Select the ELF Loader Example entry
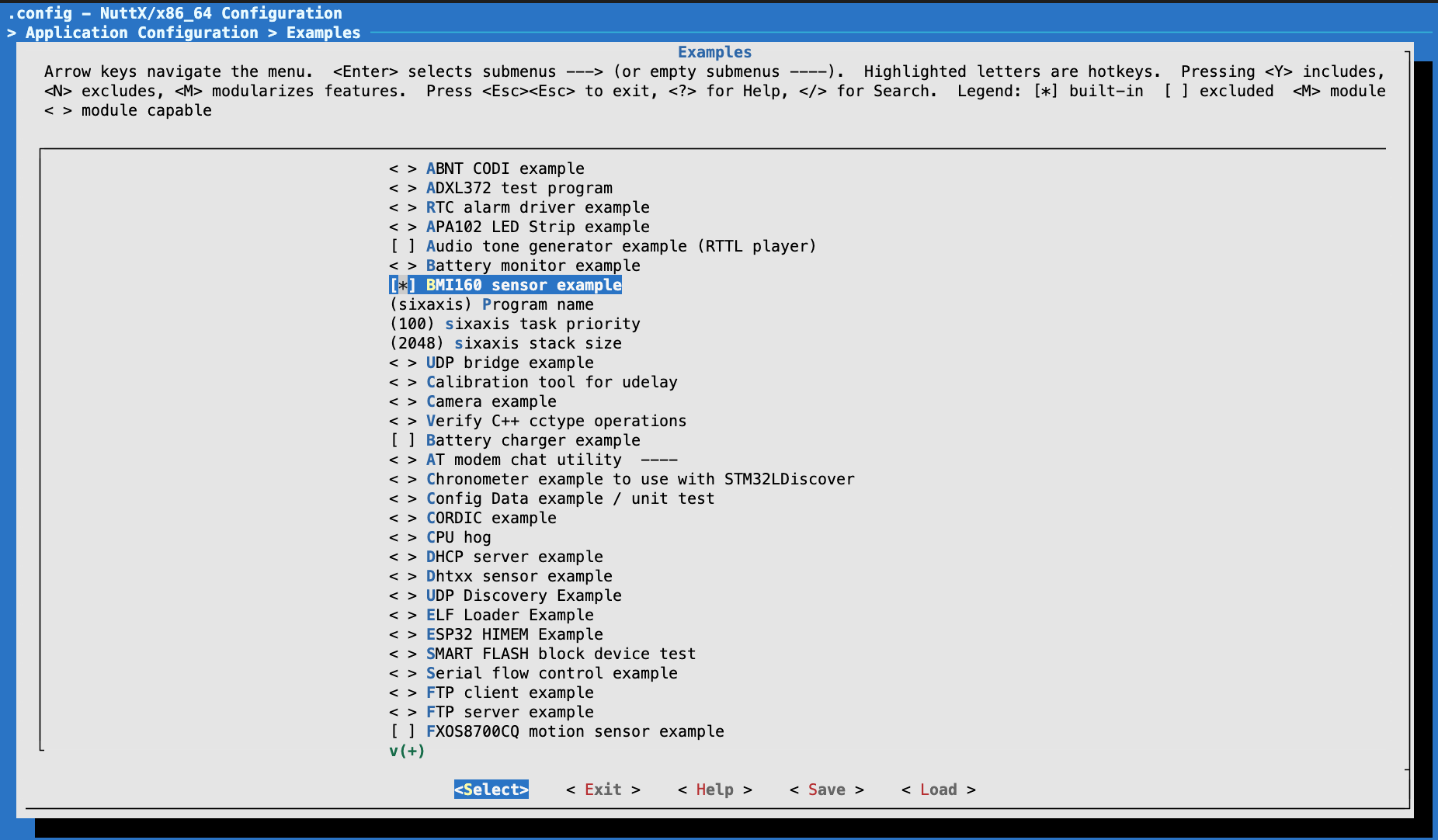1438x840 pixels. click(509, 615)
